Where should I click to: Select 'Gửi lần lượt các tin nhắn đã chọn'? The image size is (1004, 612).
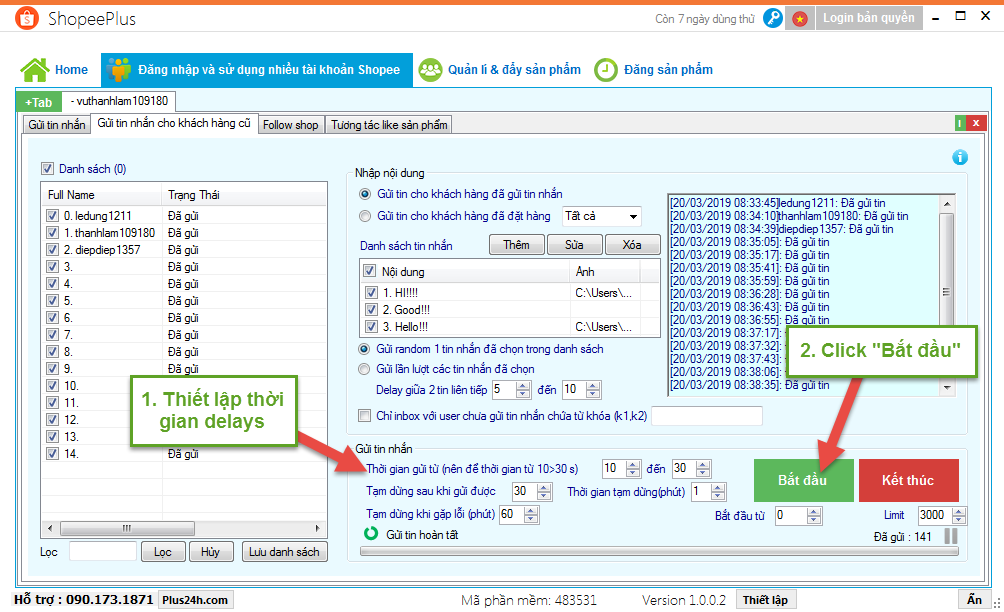click(x=366, y=369)
